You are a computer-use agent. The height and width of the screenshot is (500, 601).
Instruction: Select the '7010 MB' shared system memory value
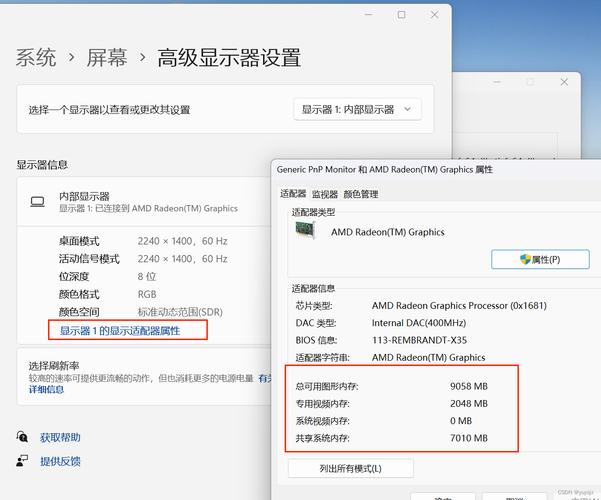click(469, 438)
